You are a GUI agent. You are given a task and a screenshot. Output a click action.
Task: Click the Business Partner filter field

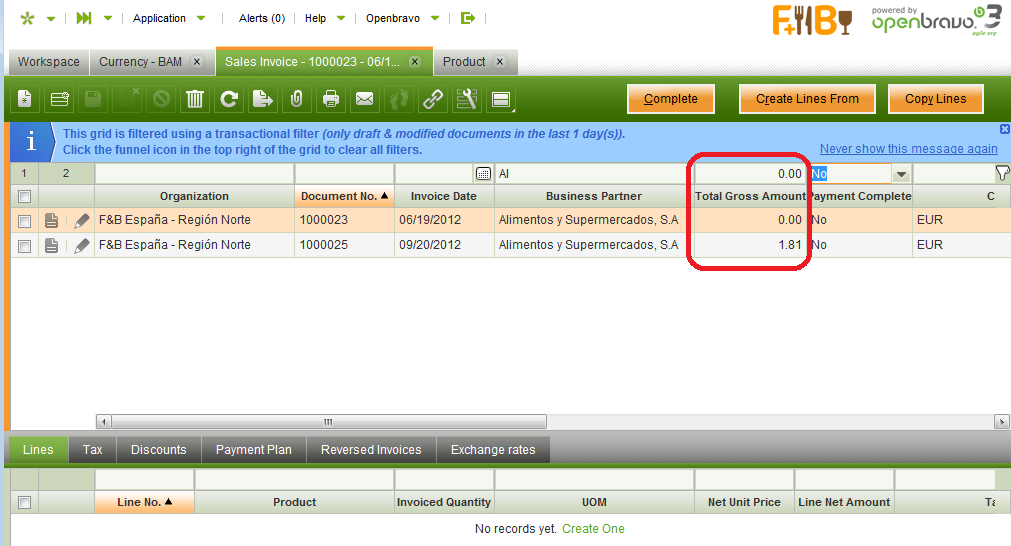tap(593, 174)
